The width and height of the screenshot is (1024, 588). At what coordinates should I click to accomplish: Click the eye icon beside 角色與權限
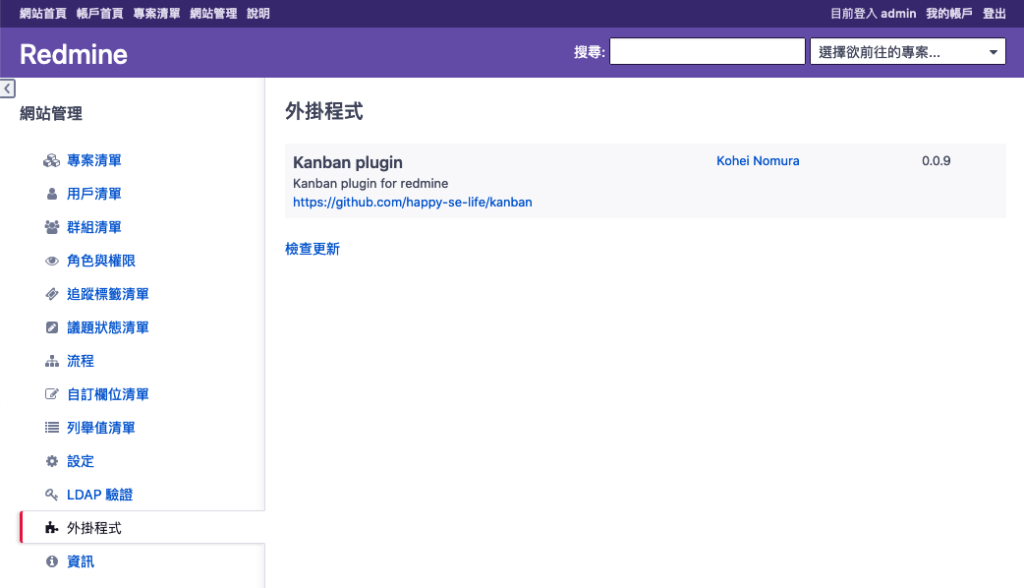click(52, 261)
